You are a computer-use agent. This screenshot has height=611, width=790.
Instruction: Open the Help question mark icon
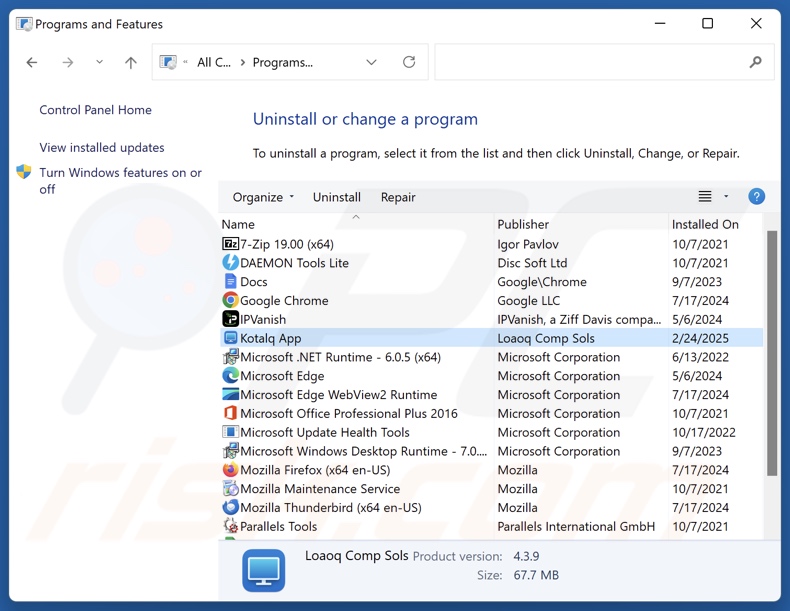[756, 197]
